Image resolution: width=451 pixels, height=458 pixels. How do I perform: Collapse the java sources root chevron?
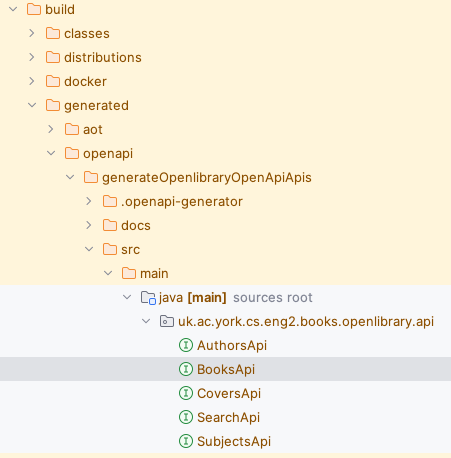[x=127, y=297]
